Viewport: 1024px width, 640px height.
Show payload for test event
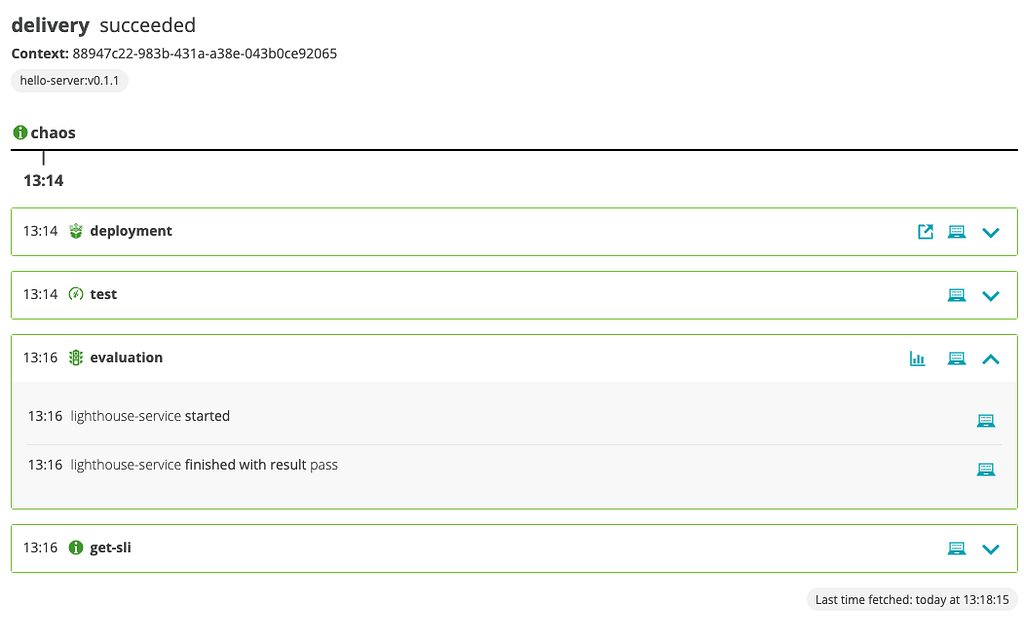[957, 295]
